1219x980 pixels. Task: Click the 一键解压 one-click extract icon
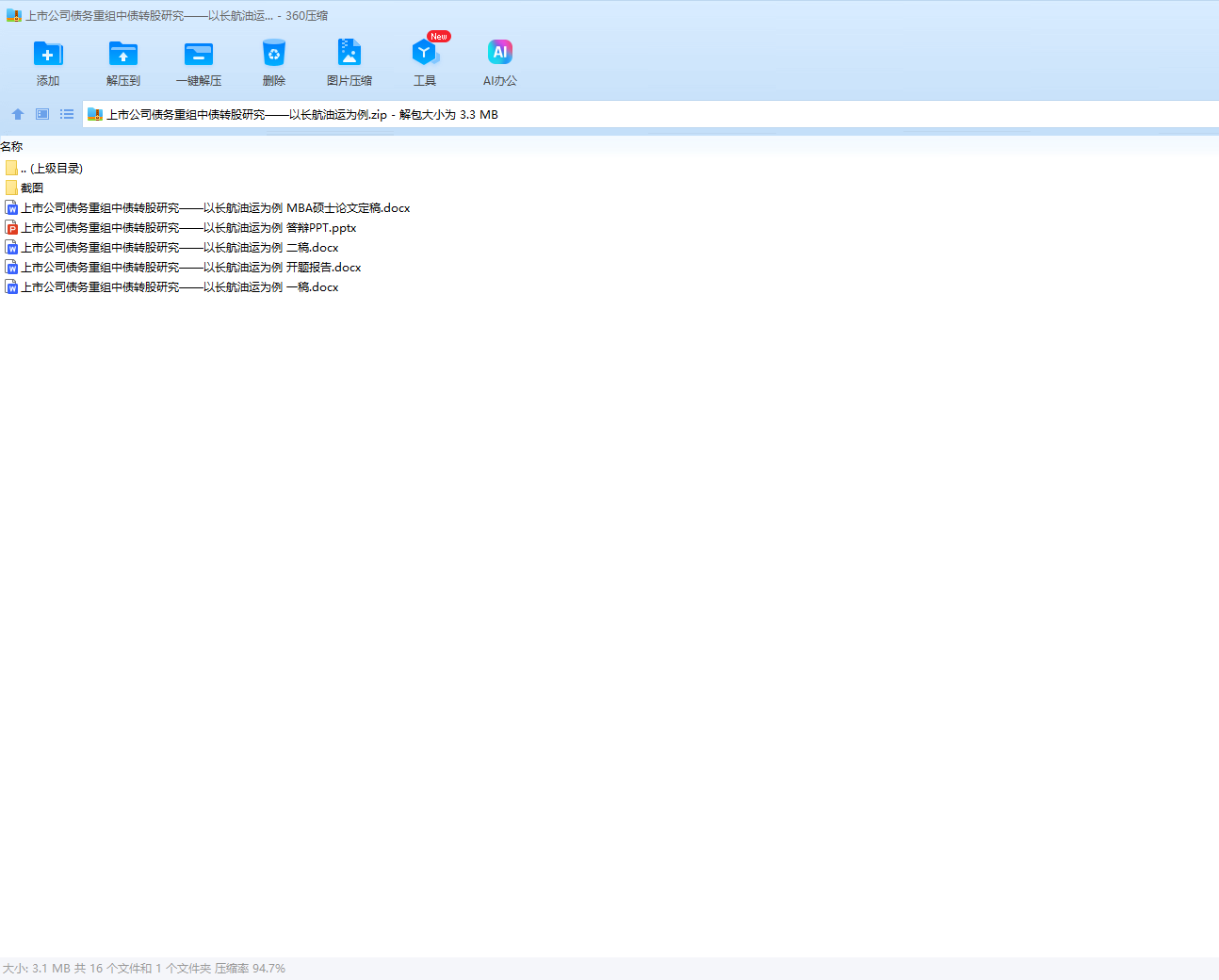[x=199, y=53]
